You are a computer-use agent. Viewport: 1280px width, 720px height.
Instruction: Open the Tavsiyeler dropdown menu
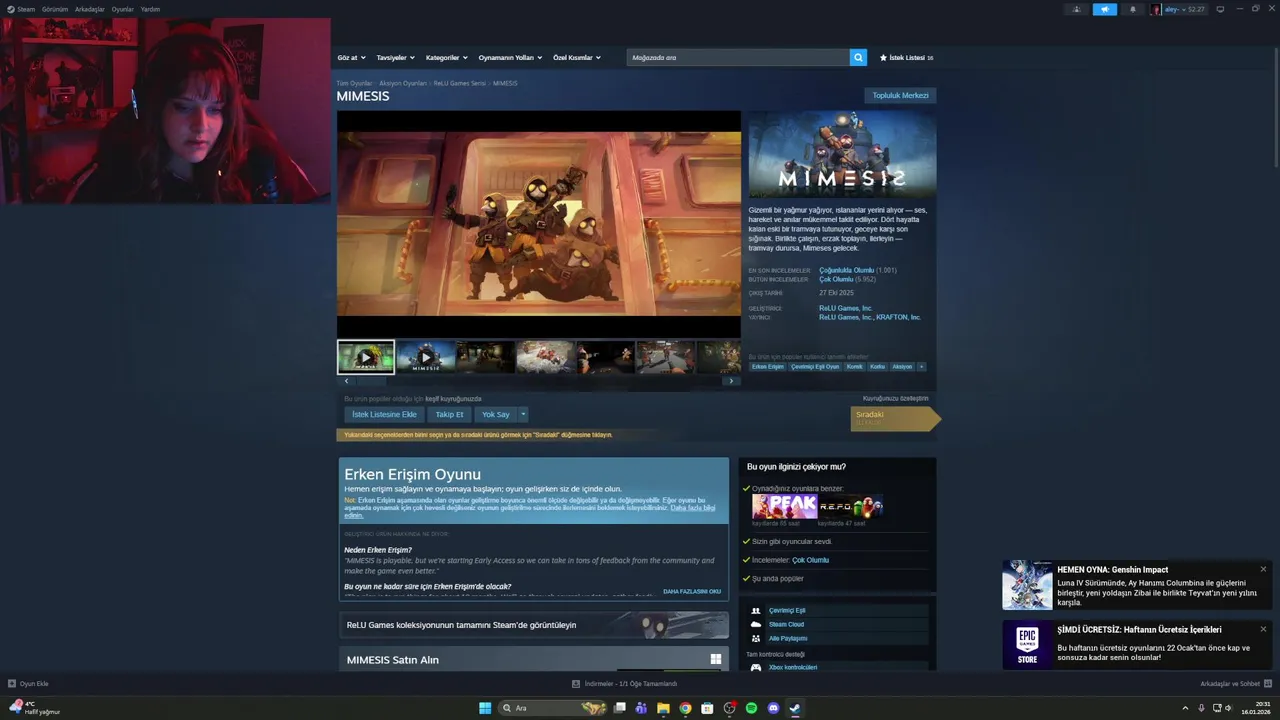395,57
